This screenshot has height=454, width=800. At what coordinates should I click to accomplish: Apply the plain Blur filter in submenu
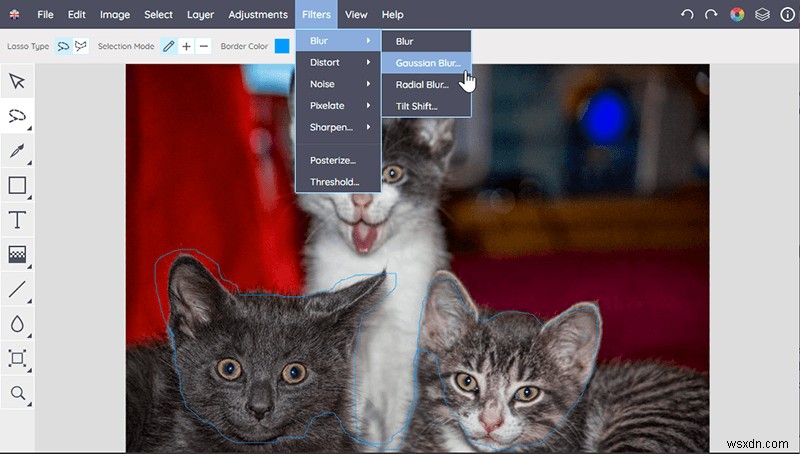(x=427, y=41)
